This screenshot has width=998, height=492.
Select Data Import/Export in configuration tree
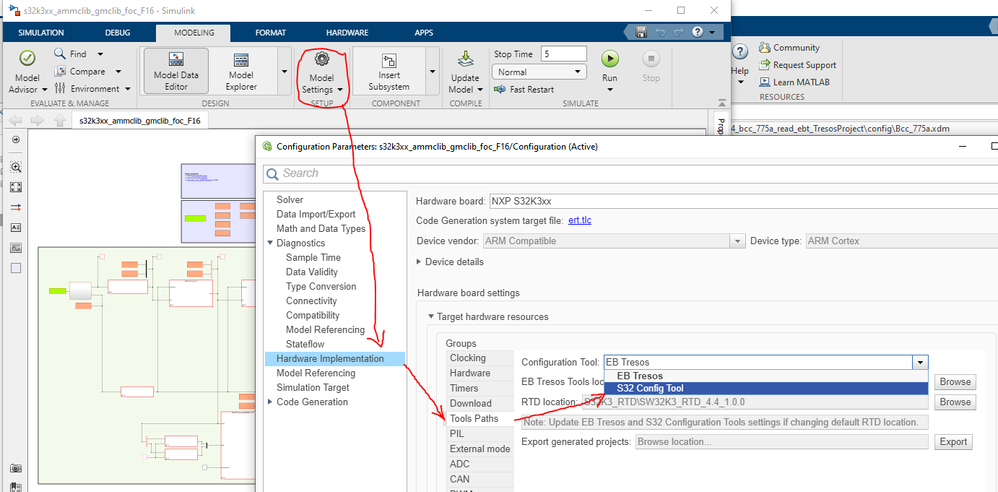[x=316, y=214]
